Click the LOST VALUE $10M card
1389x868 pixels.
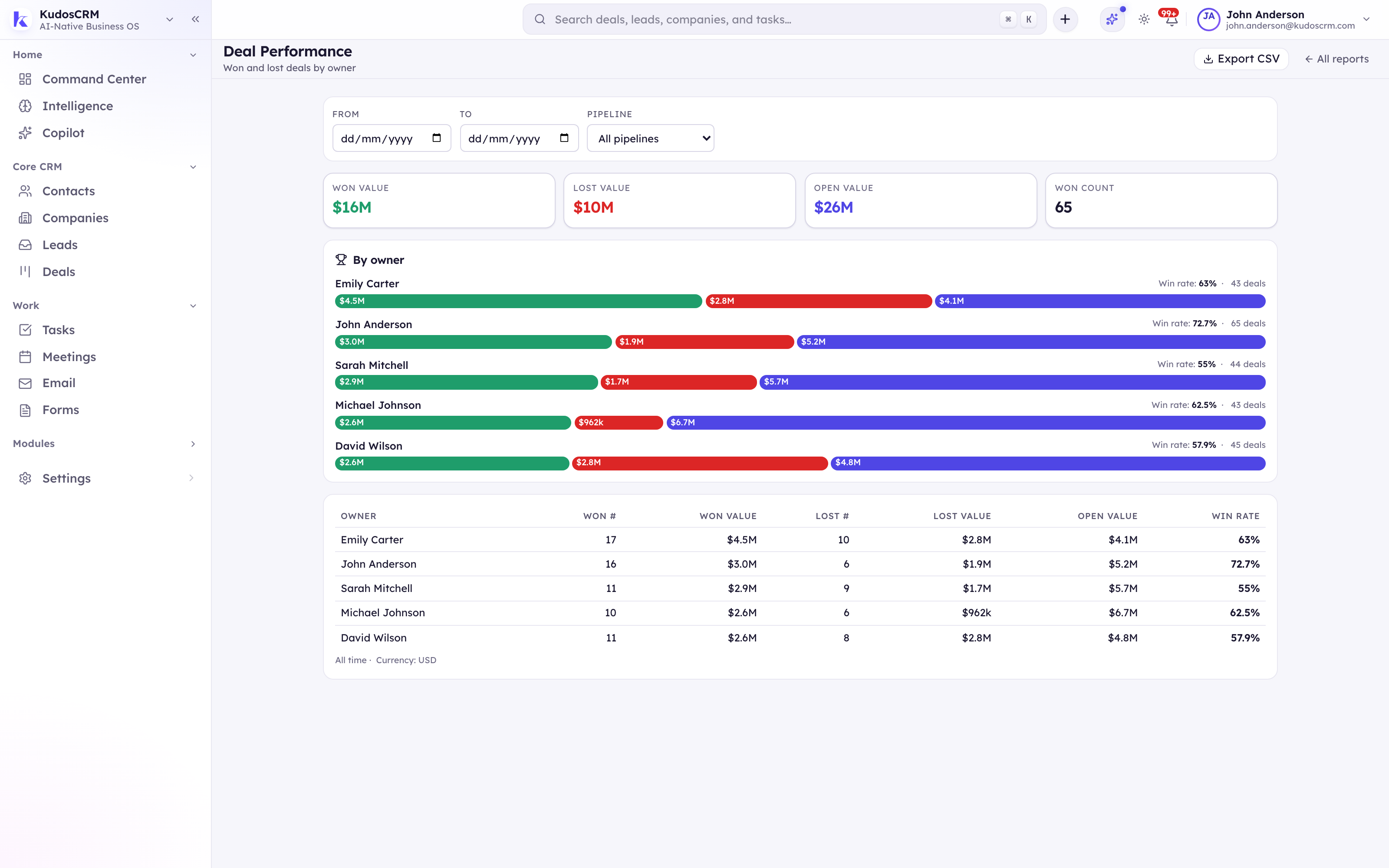click(x=680, y=201)
